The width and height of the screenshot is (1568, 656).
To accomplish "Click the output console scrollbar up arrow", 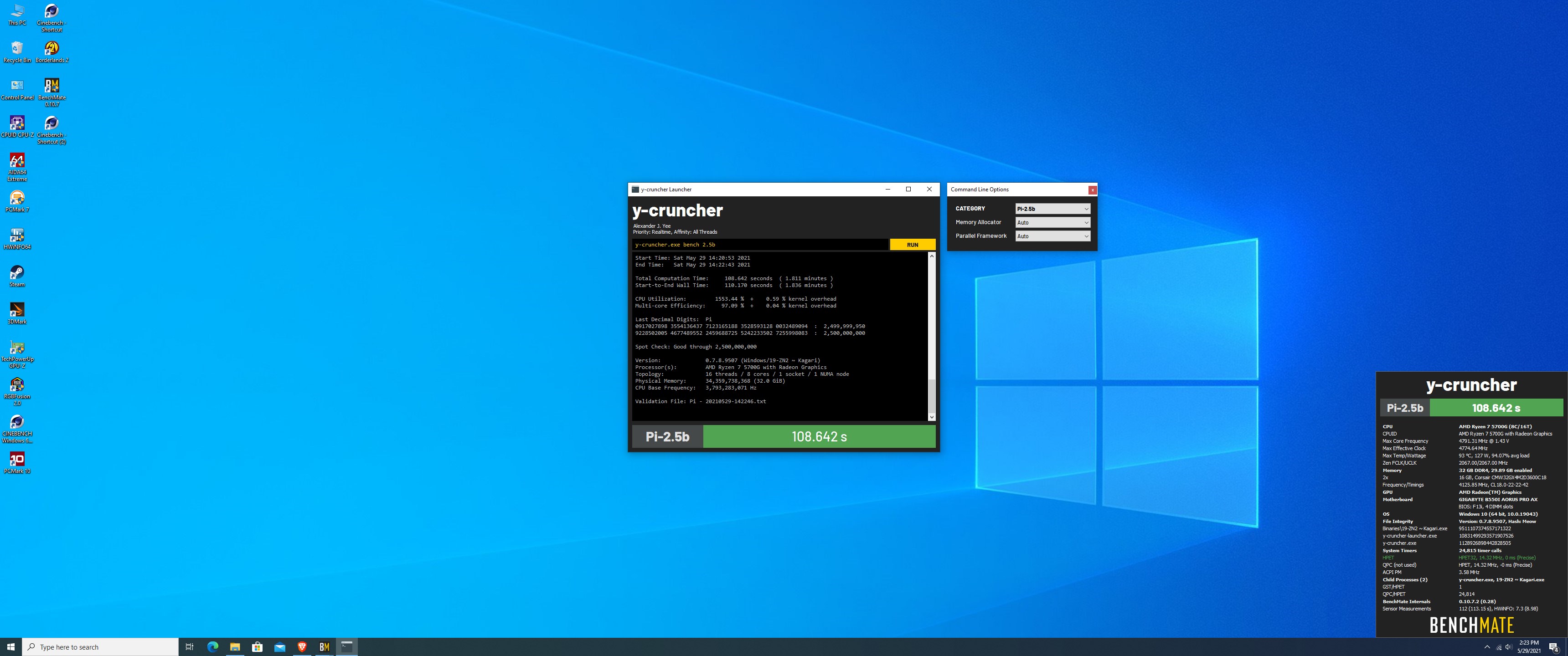I will tap(931, 256).
